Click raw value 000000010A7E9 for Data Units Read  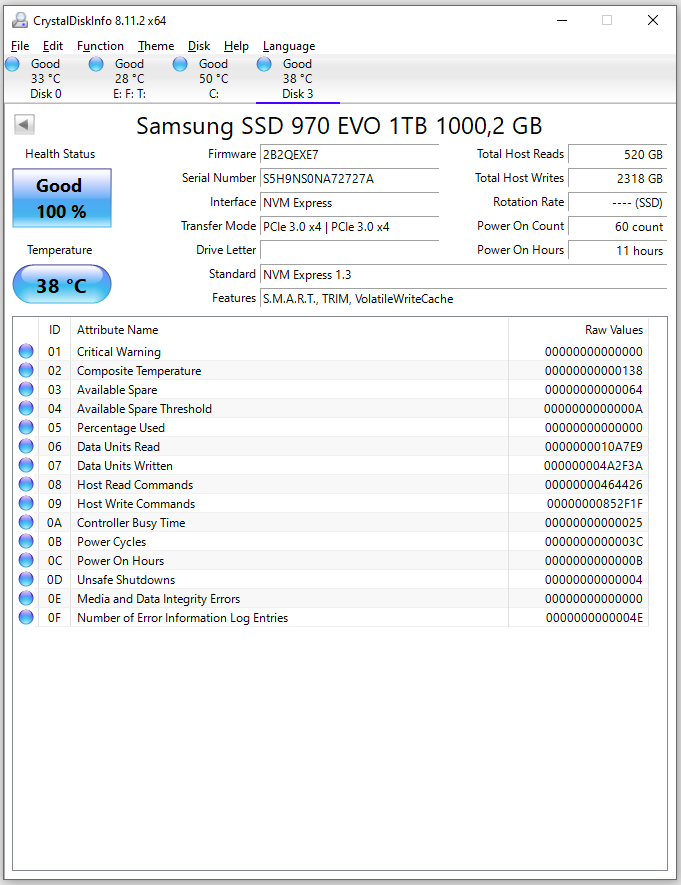(594, 446)
